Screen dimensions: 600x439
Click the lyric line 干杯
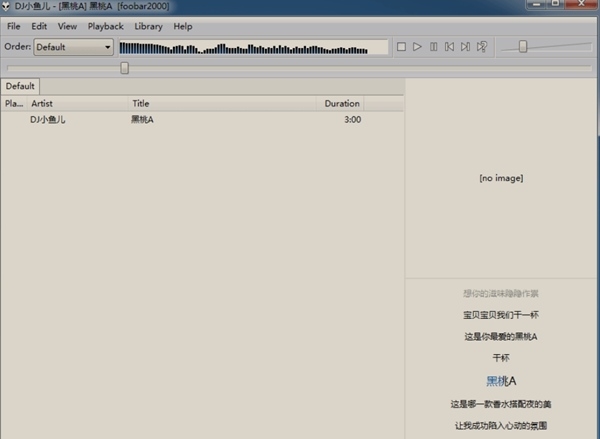coord(501,358)
